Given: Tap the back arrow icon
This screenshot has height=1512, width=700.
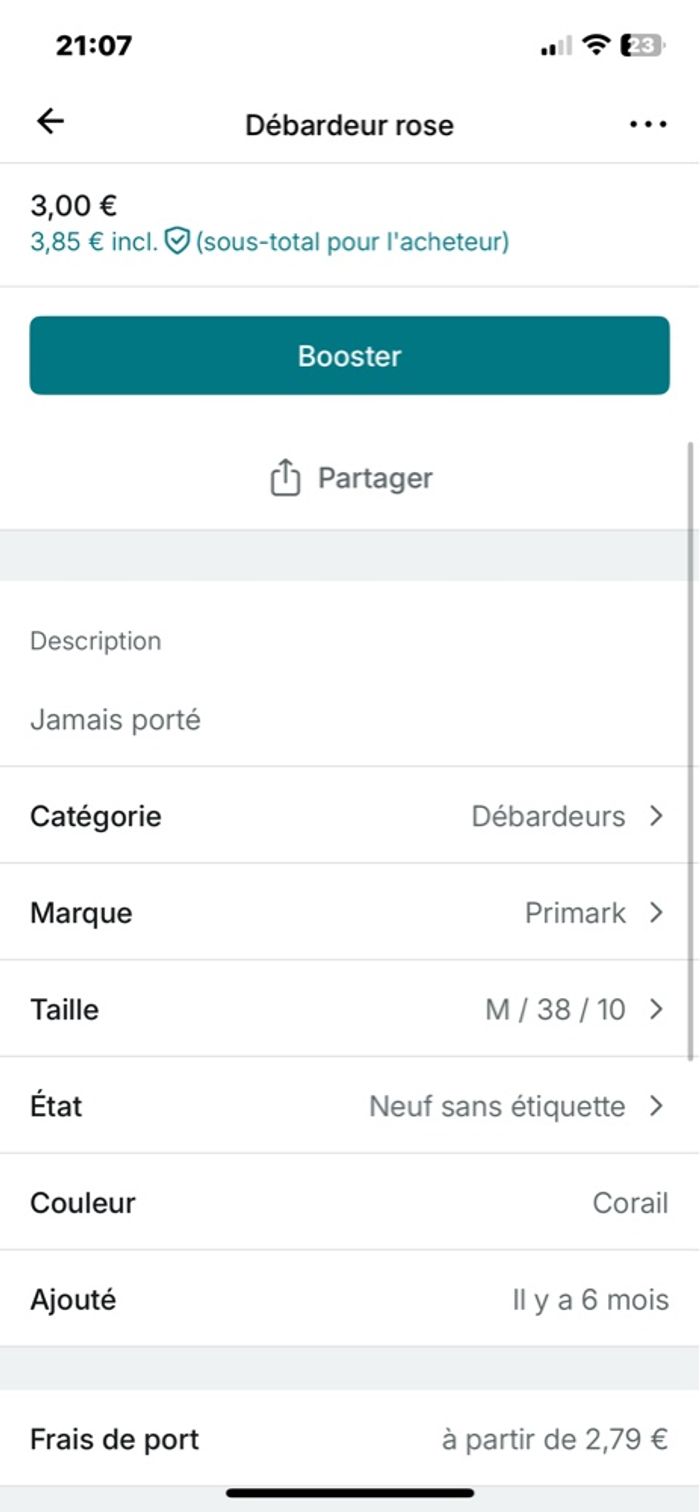Looking at the screenshot, I should 50,122.
